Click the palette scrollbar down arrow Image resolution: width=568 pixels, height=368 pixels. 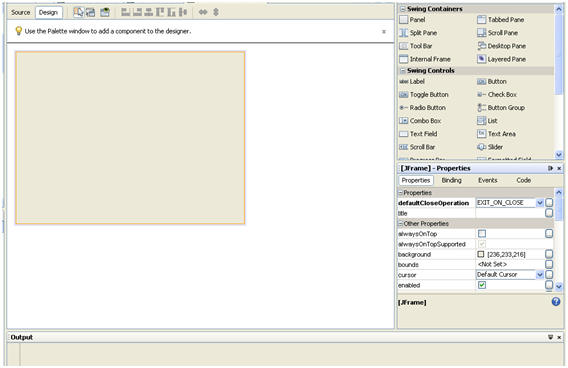pyautogui.click(x=559, y=155)
